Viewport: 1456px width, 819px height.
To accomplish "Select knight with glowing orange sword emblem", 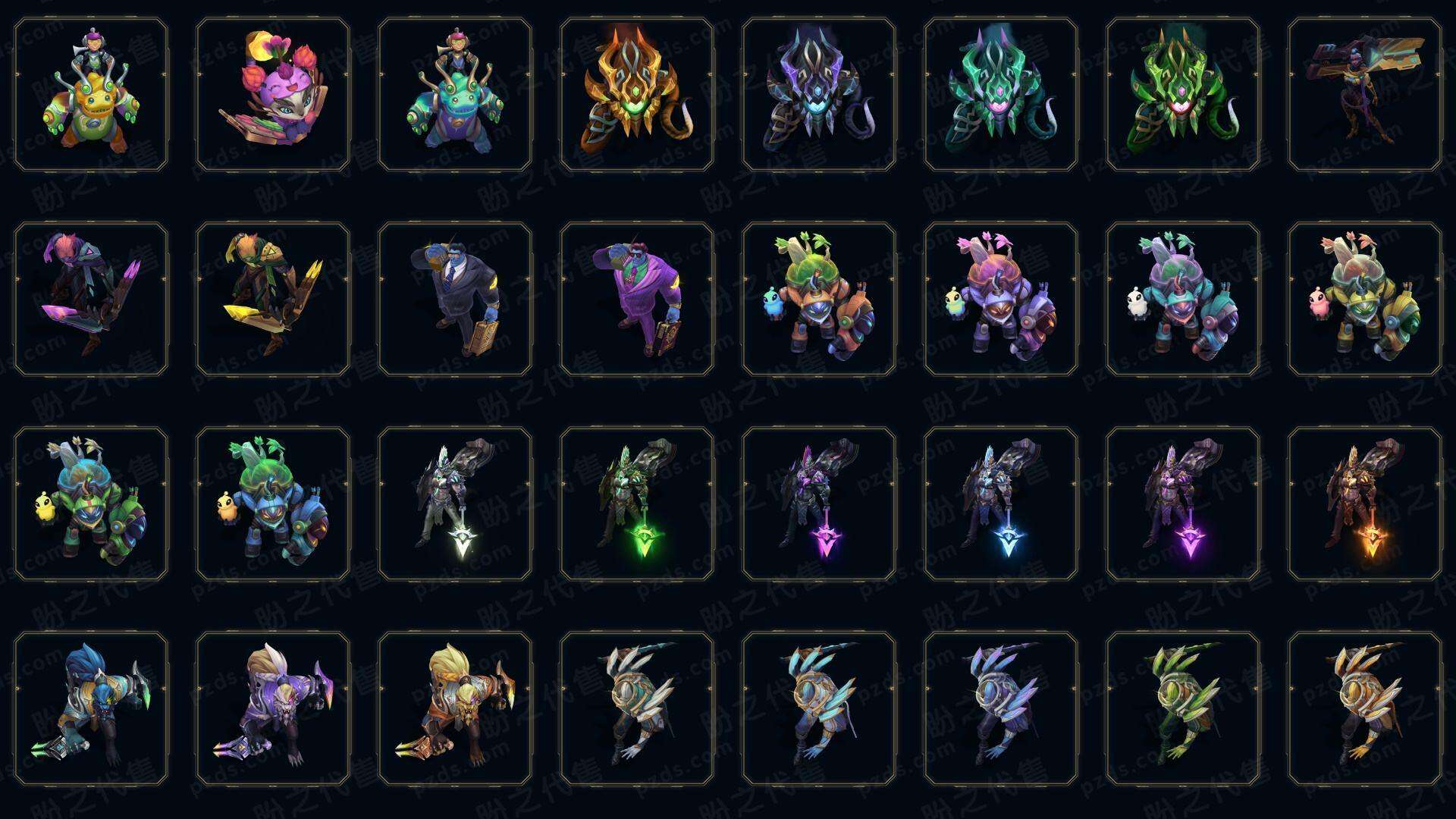I will (x=1365, y=504).
